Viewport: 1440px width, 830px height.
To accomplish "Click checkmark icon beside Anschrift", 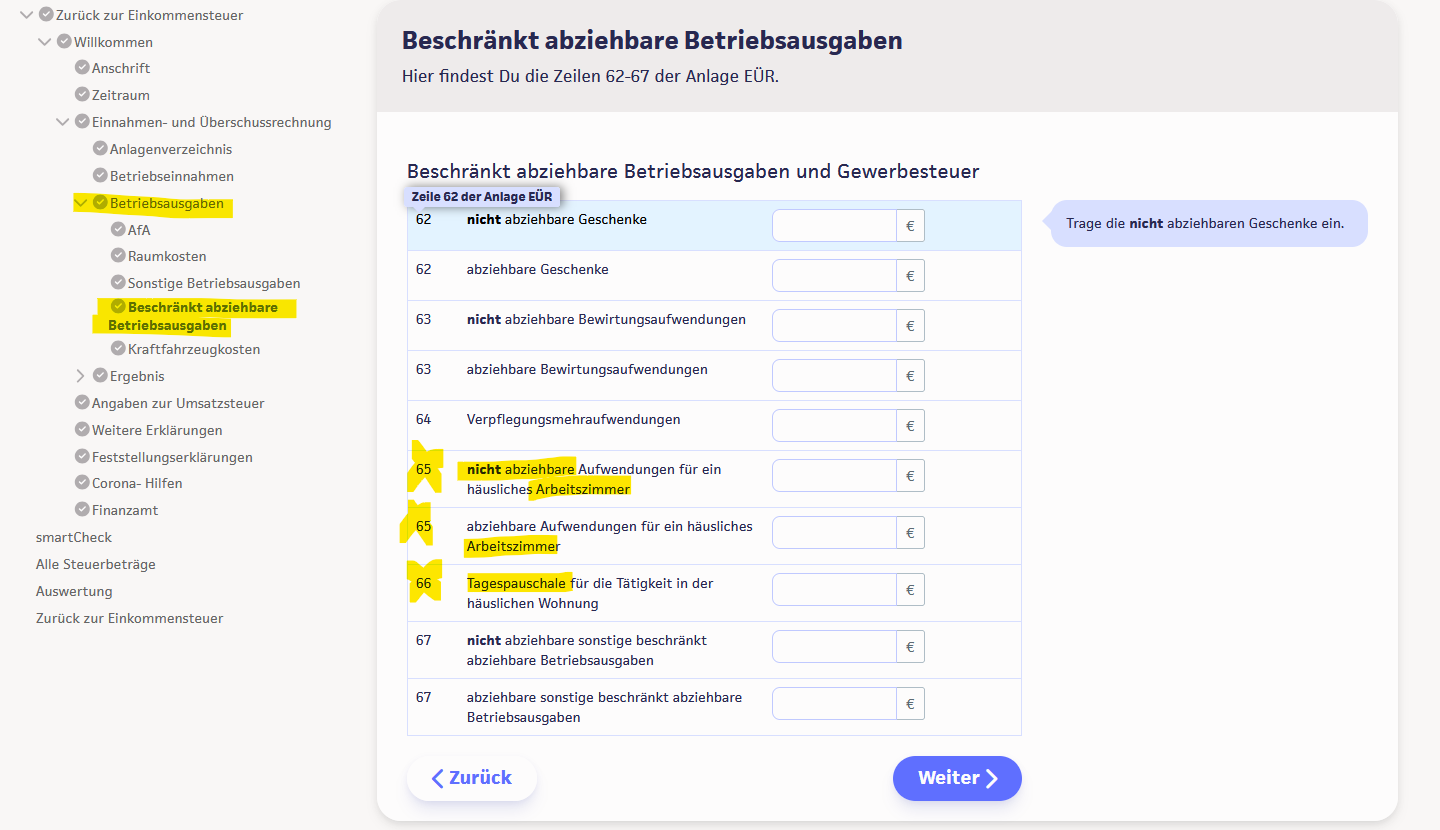I will coord(83,68).
